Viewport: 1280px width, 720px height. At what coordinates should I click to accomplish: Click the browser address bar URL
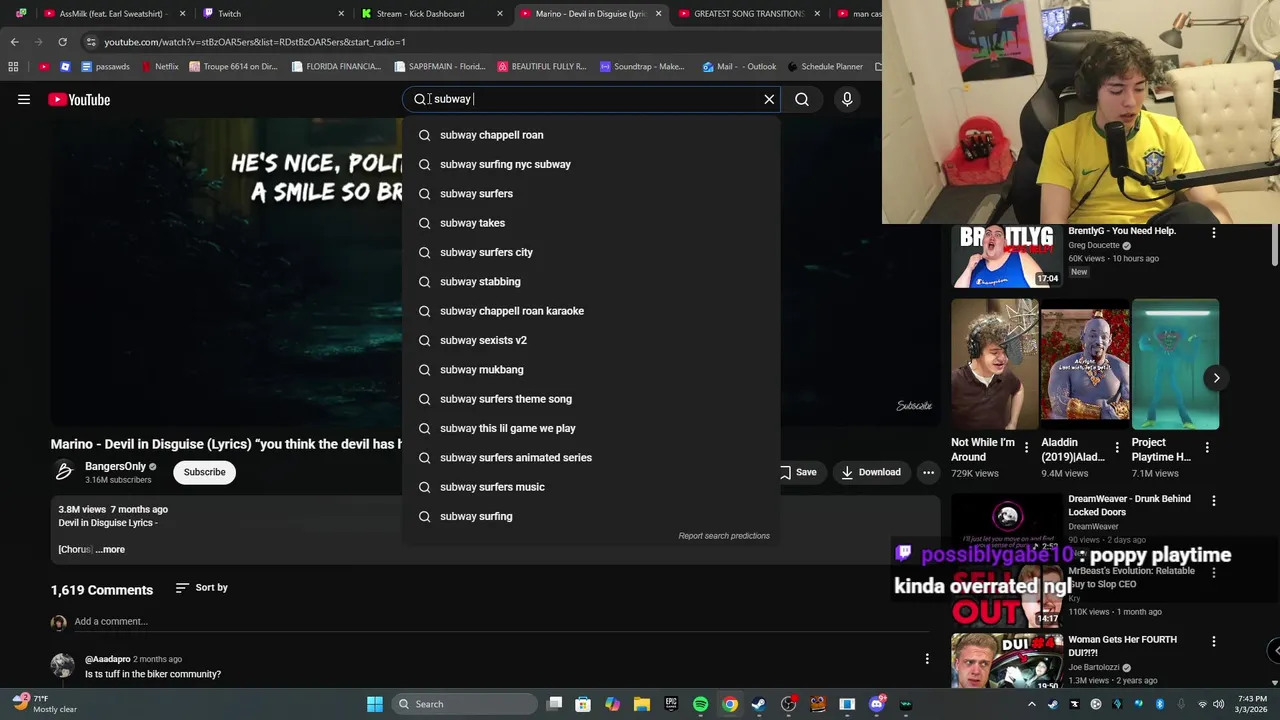[x=255, y=42]
